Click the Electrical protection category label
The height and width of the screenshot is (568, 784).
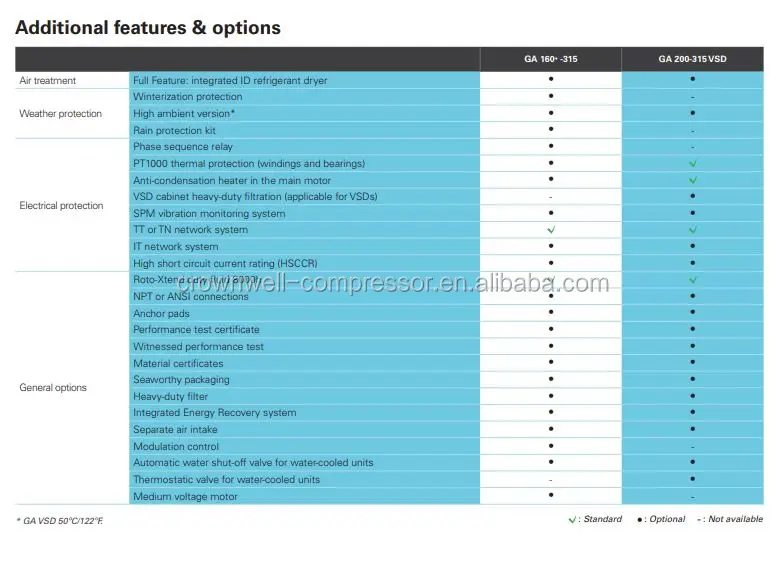[61, 206]
